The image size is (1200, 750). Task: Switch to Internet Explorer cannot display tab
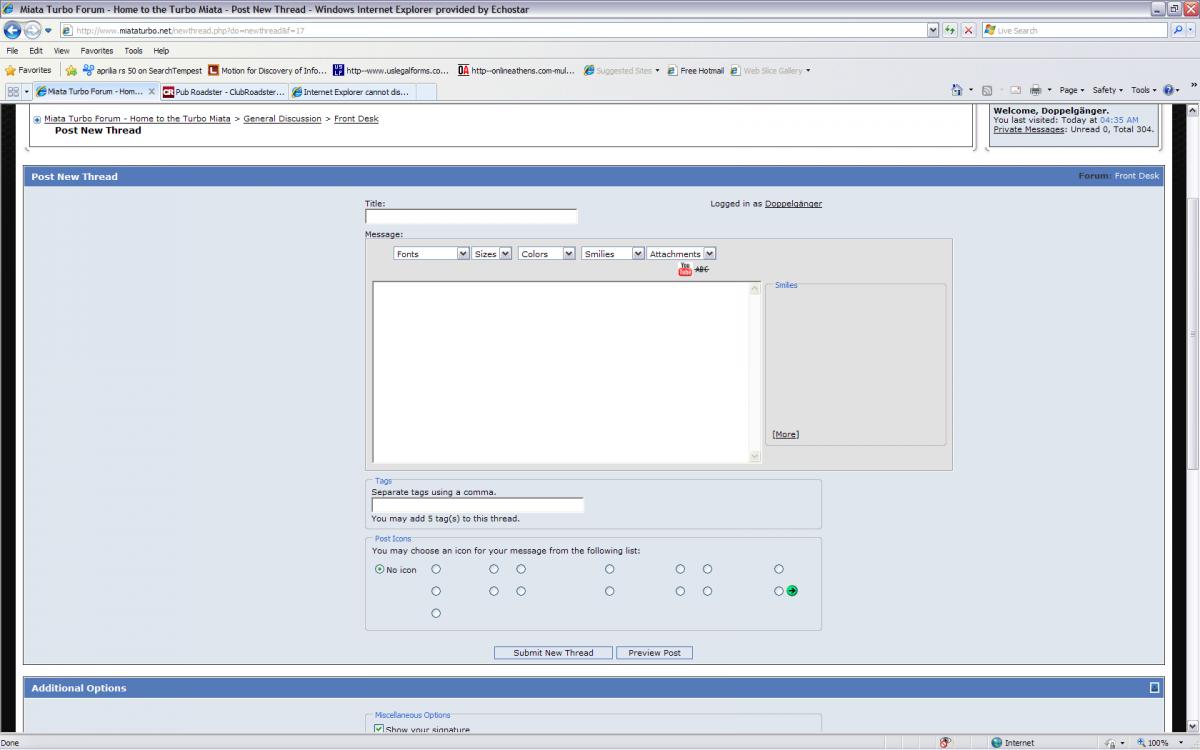click(x=351, y=91)
